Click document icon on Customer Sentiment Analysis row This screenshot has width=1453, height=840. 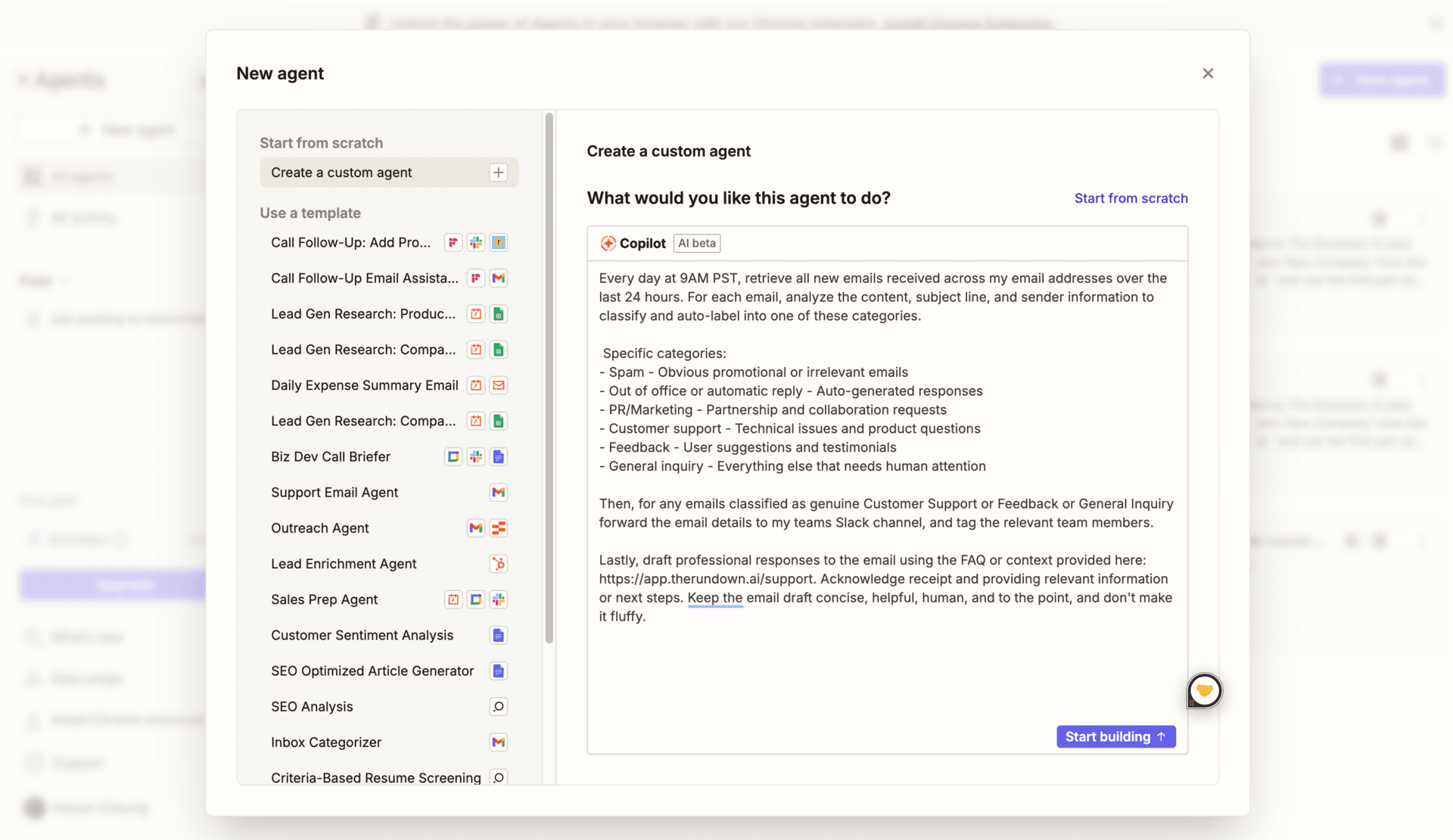pyautogui.click(x=498, y=636)
